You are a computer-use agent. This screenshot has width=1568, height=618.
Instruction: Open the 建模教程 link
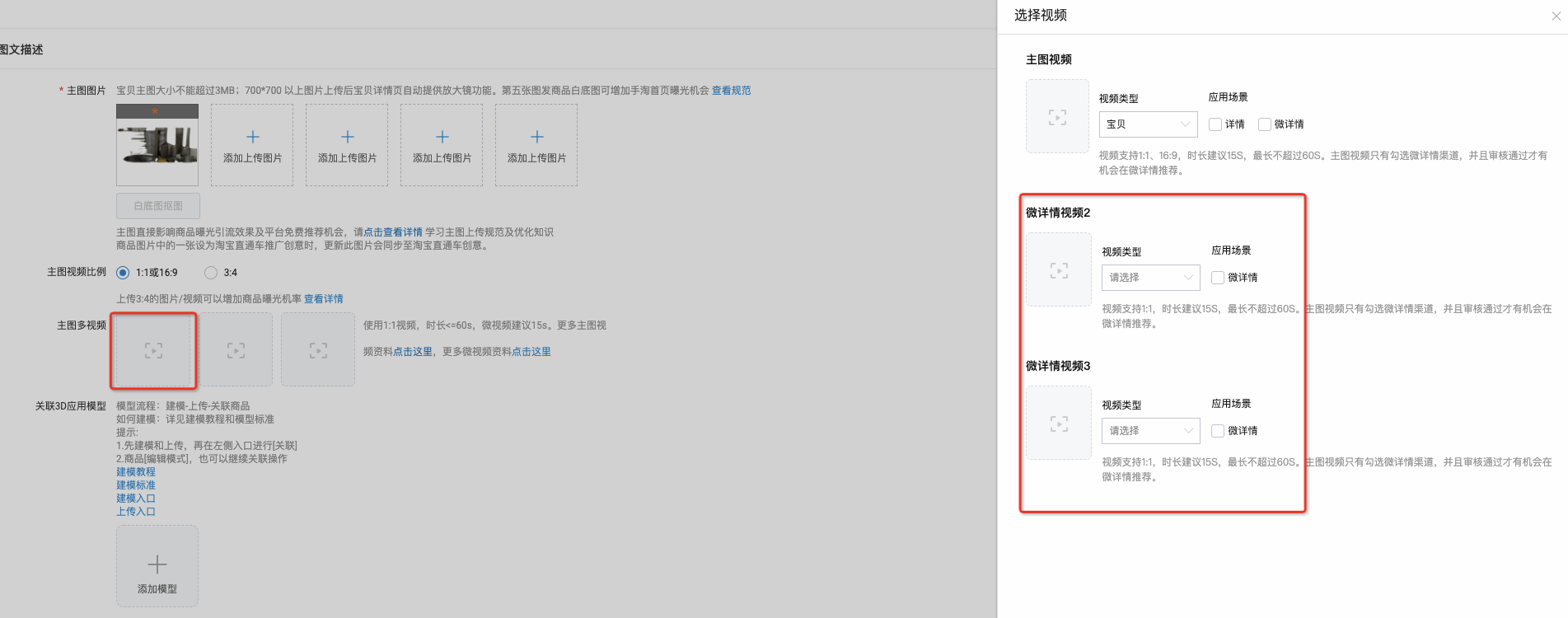click(x=136, y=472)
